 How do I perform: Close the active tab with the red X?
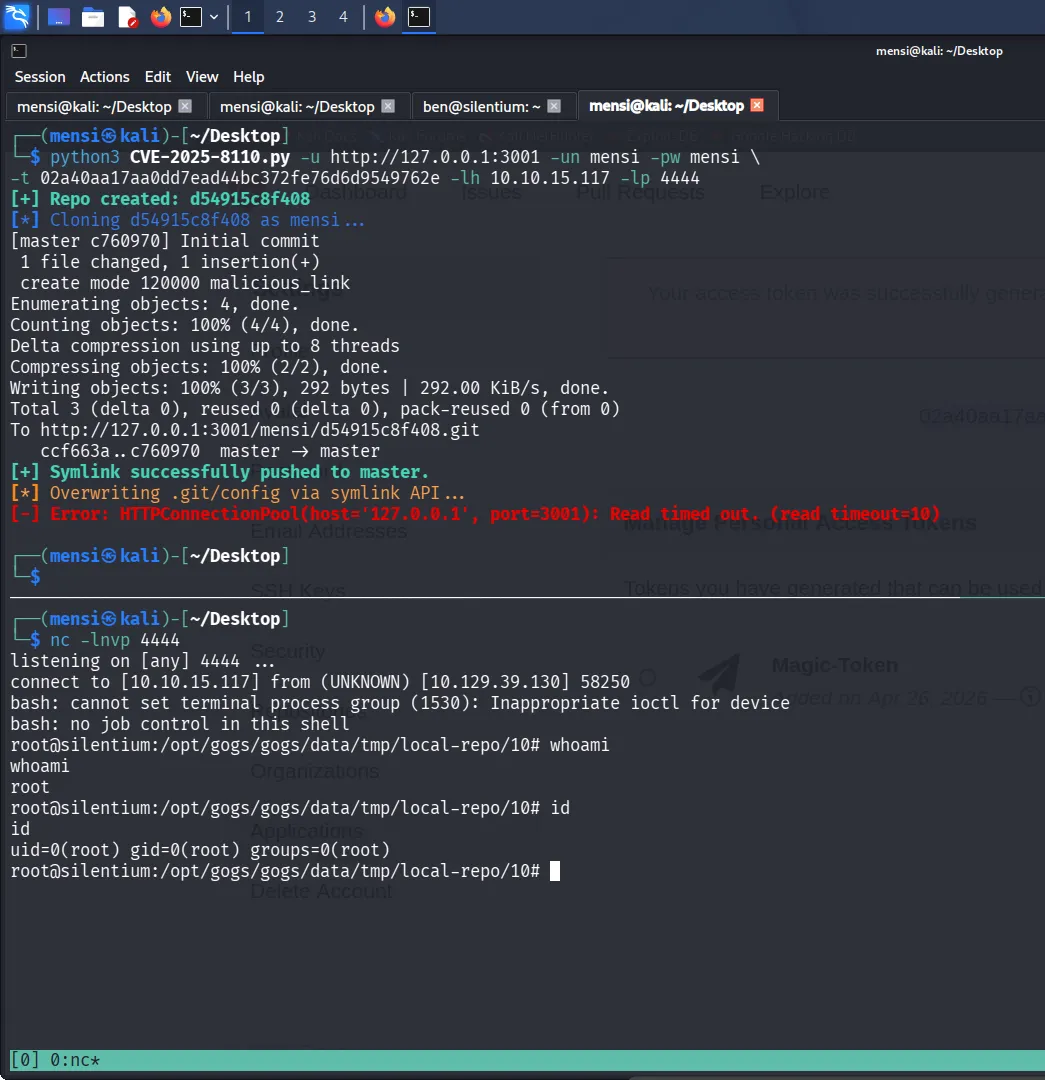[757, 105]
